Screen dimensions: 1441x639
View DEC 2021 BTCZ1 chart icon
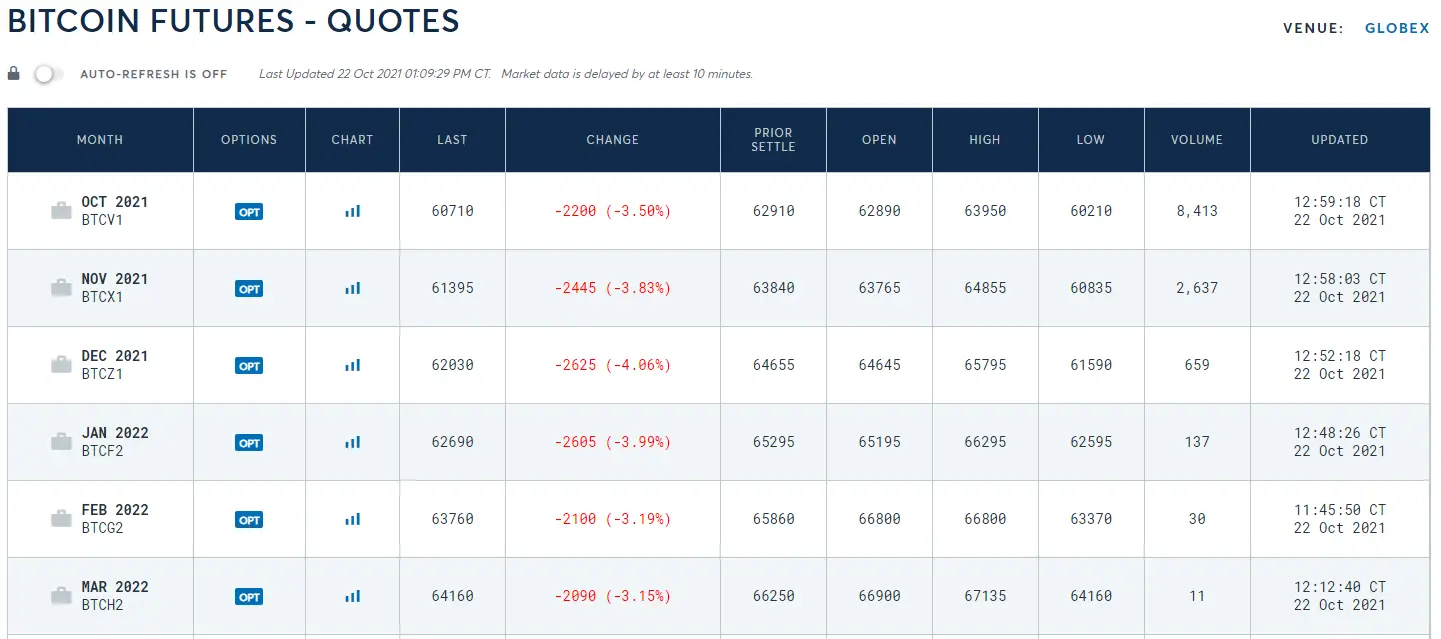[352, 365]
